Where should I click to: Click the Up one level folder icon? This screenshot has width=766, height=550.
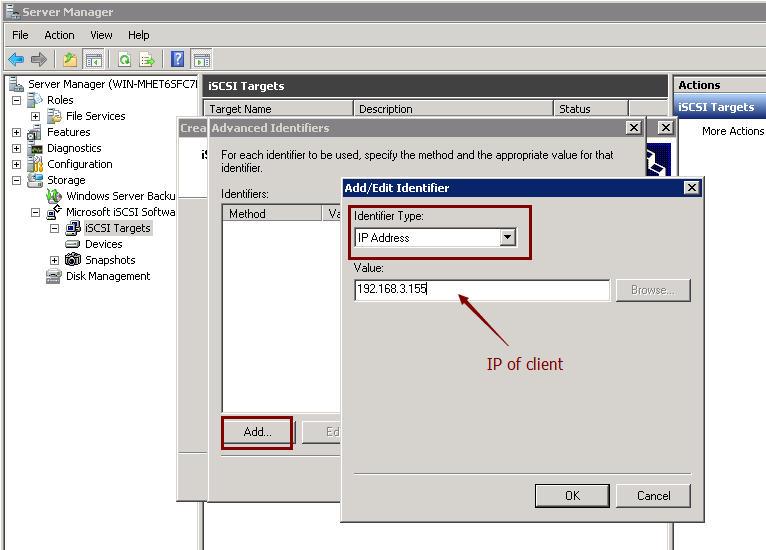69,59
